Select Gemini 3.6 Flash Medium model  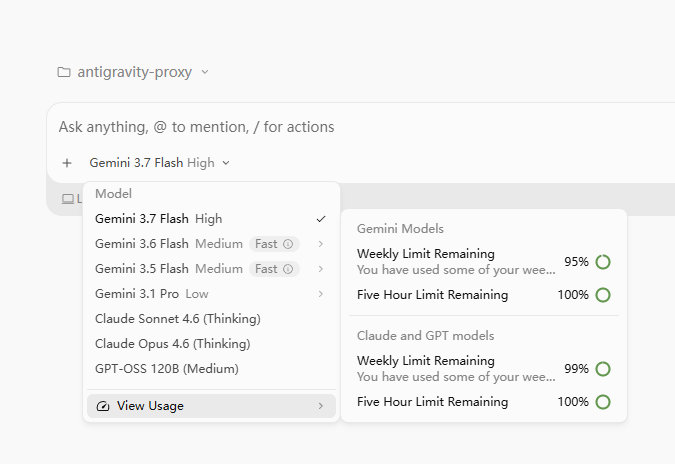coord(211,244)
